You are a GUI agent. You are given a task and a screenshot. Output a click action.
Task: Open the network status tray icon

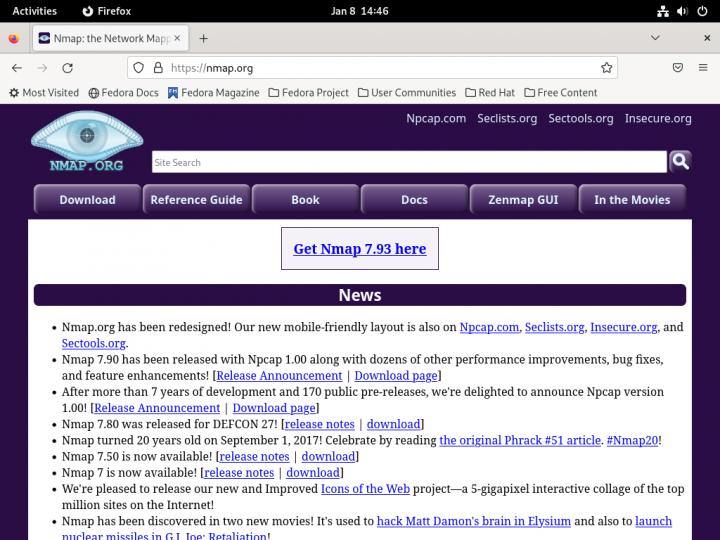click(x=663, y=11)
